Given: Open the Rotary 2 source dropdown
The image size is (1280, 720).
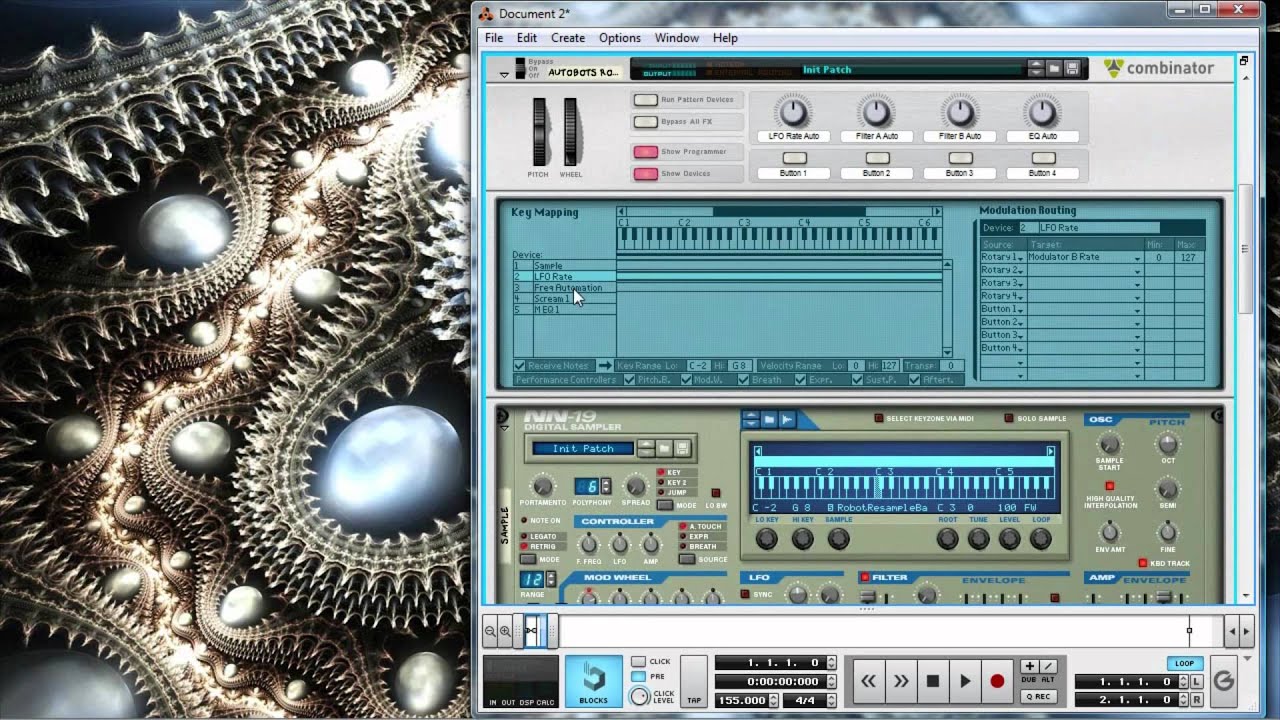Looking at the screenshot, I should (1003, 271).
